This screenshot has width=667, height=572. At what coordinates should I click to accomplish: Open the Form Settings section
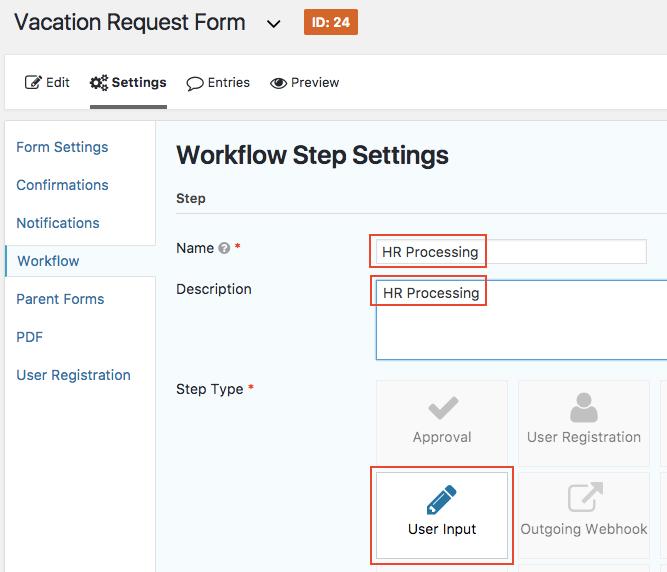(62, 147)
